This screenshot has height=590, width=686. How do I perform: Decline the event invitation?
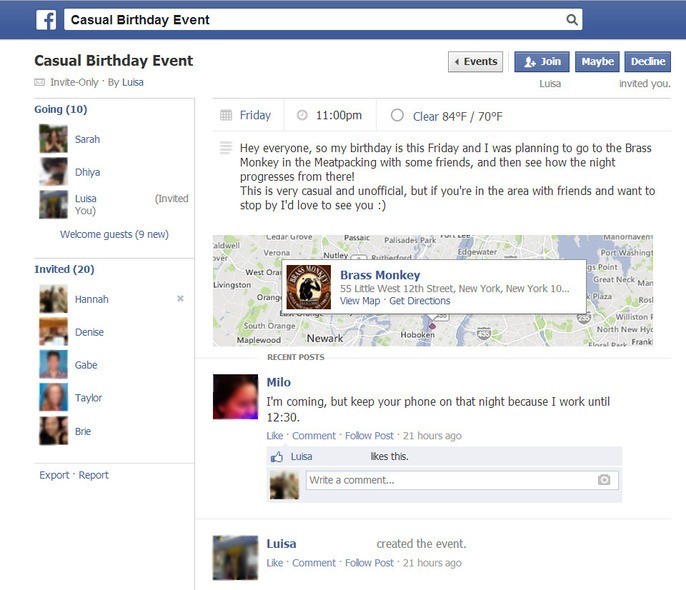click(x=648, y=62)
